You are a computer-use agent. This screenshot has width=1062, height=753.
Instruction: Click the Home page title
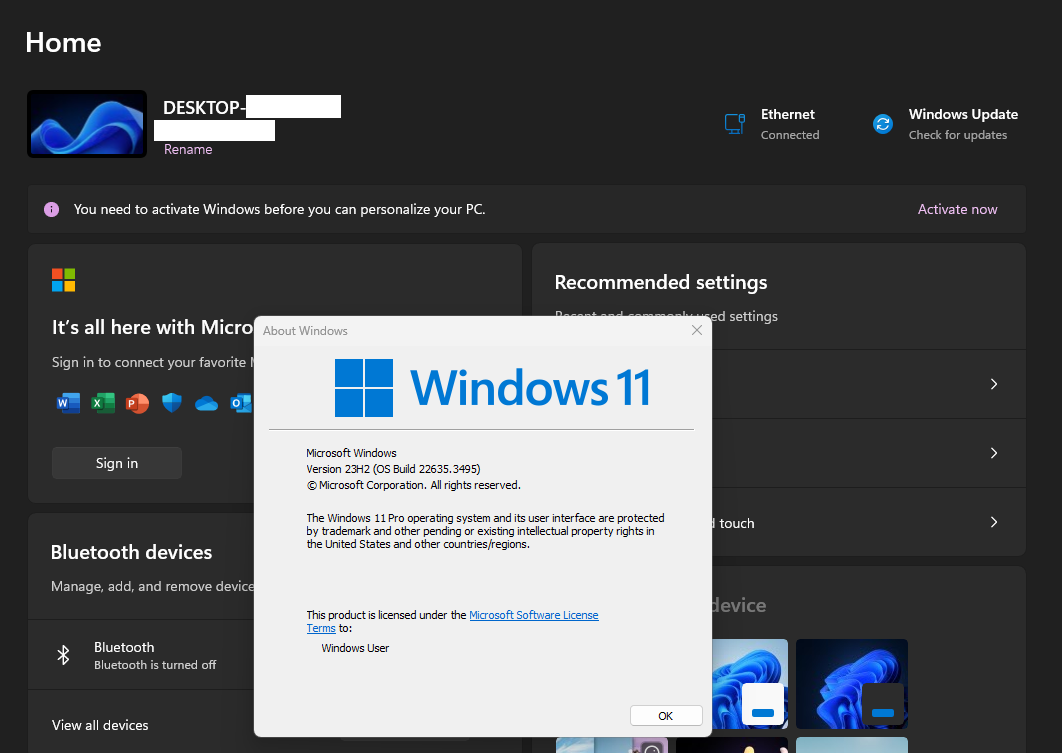[64, 43]
